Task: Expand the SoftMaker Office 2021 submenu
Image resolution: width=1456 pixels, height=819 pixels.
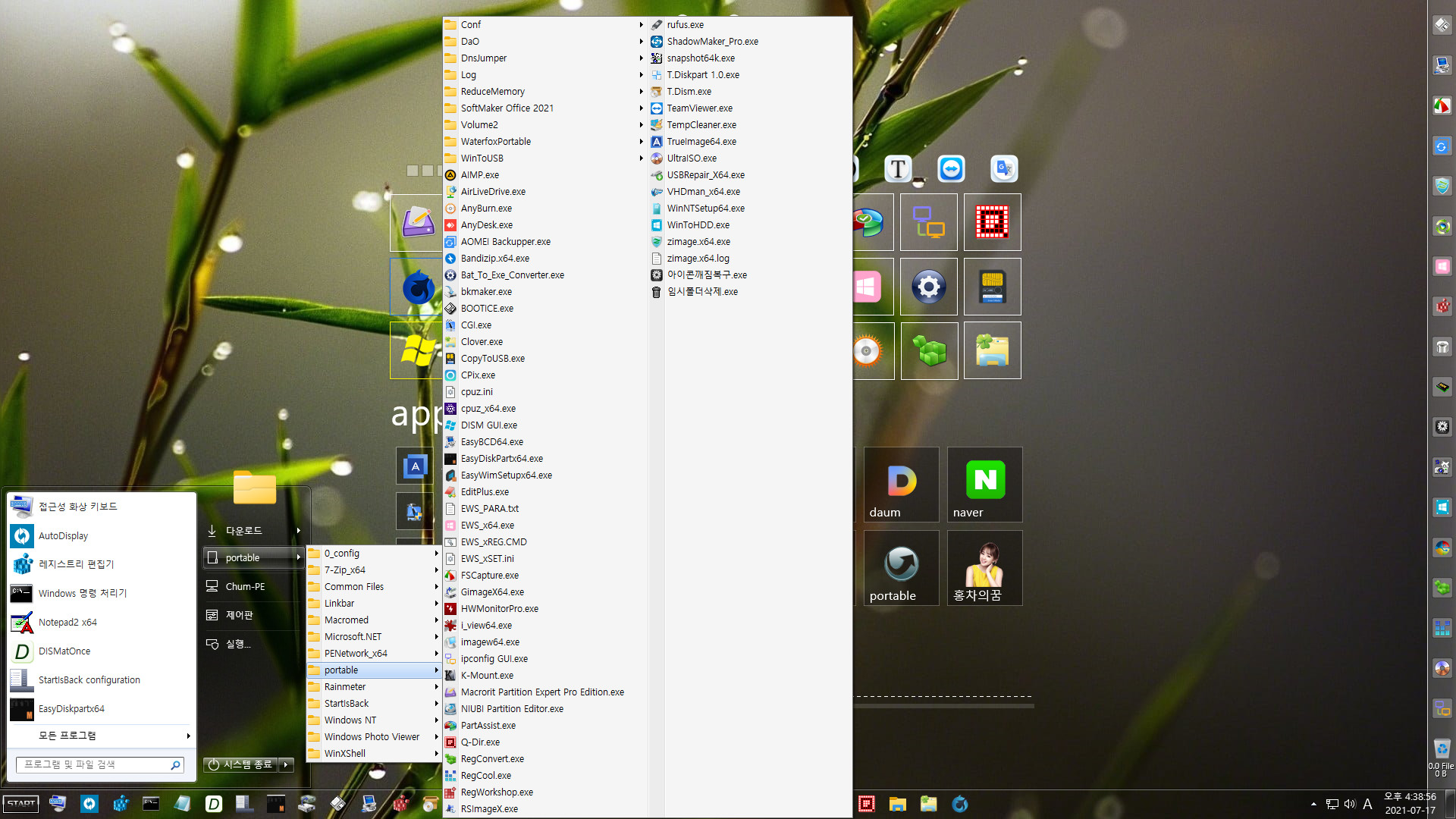Action: pos(544,108)
